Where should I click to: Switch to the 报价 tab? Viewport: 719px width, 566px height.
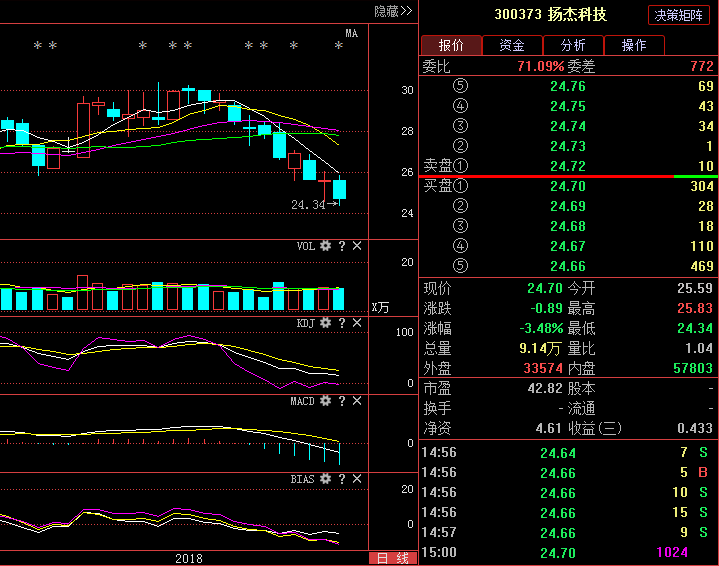451,45
